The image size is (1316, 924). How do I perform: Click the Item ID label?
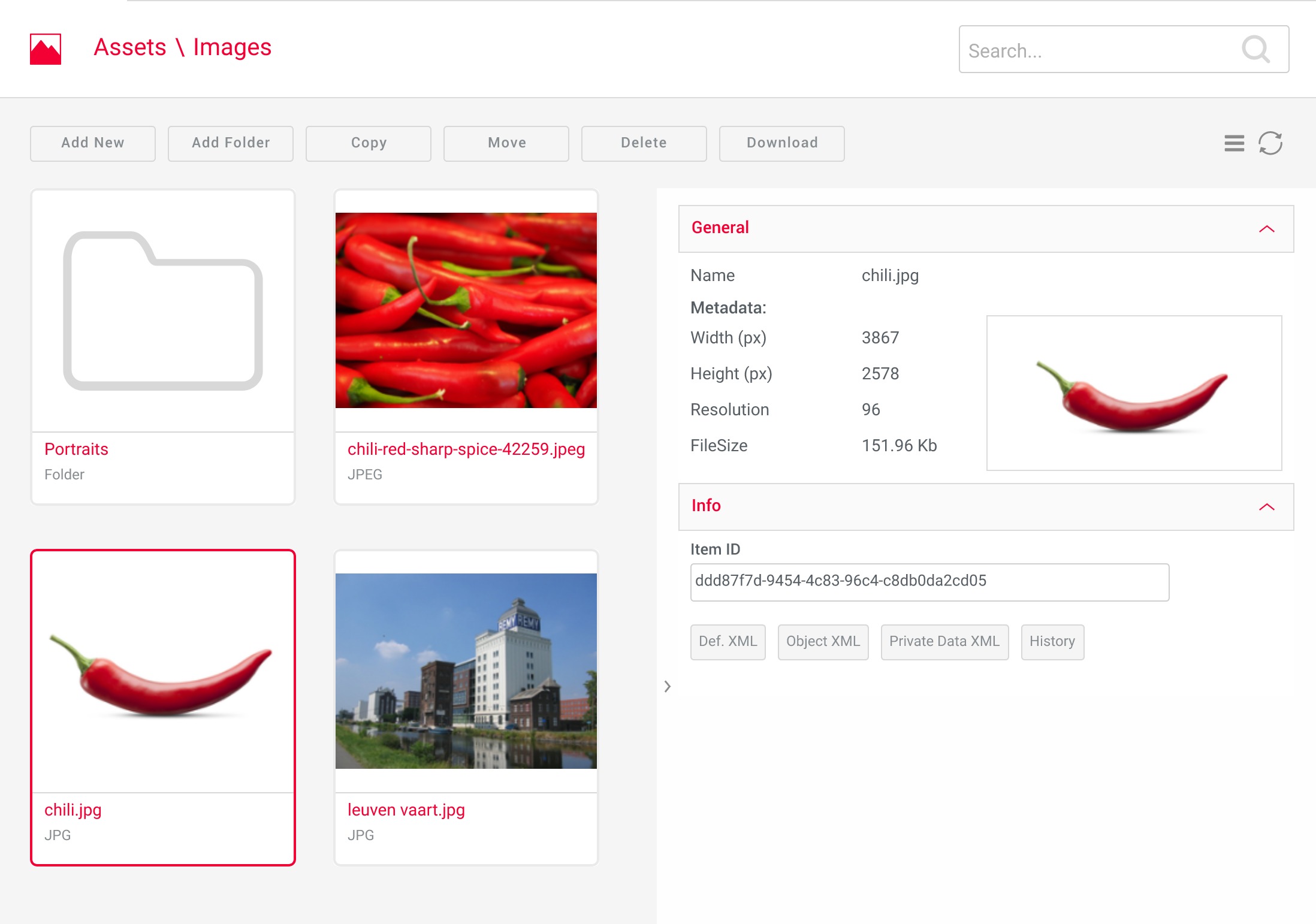point(716,549)
